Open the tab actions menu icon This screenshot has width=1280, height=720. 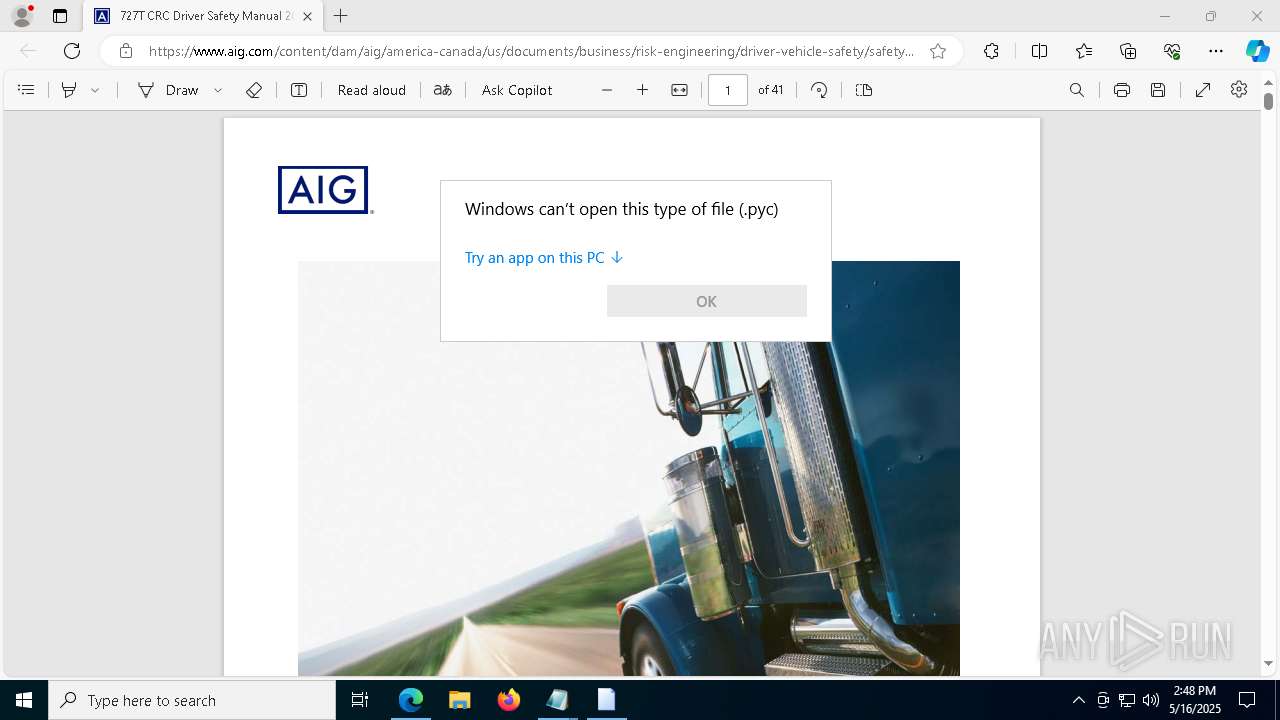[60, 16]
